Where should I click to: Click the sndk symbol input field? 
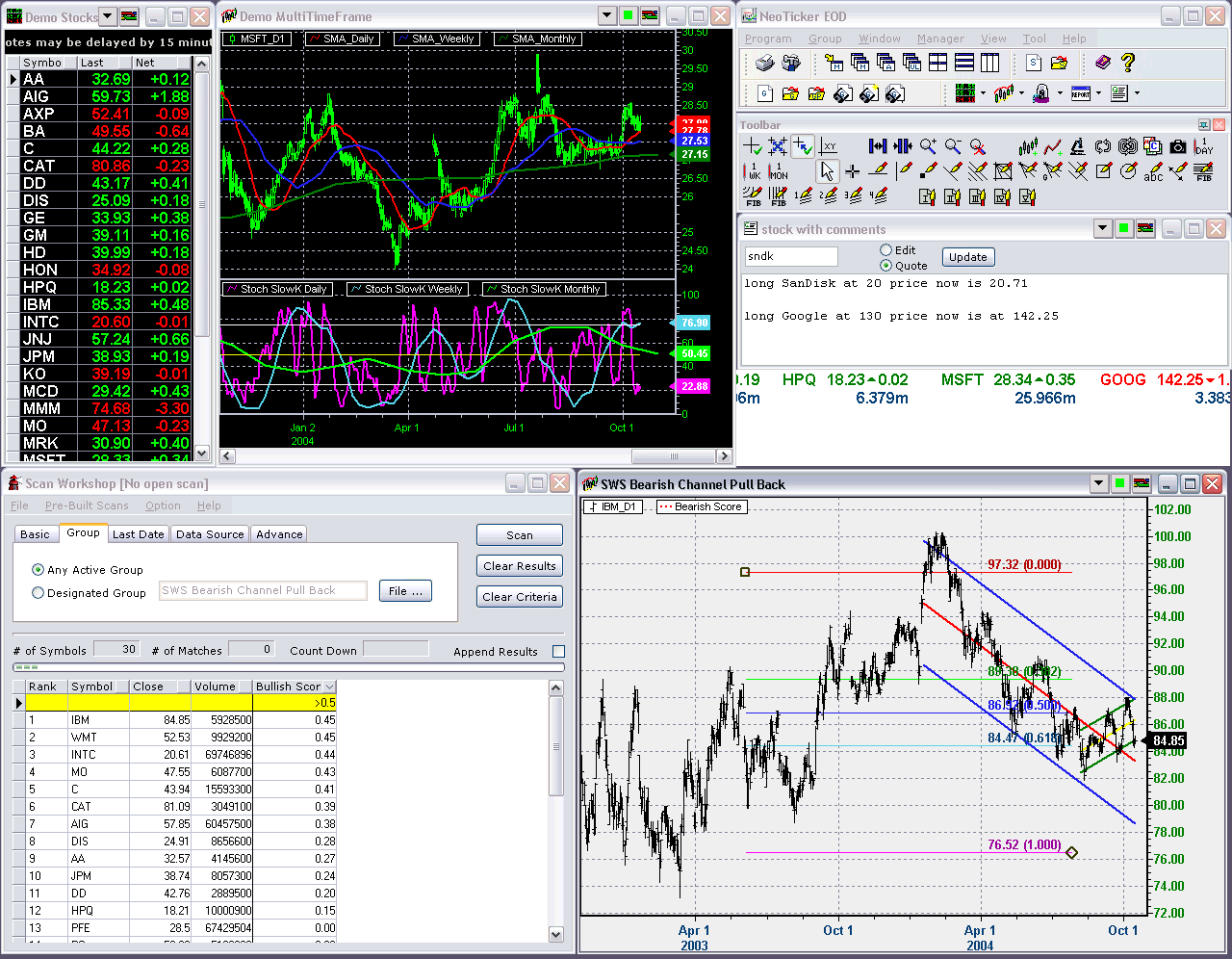click(x=791, y=256)
